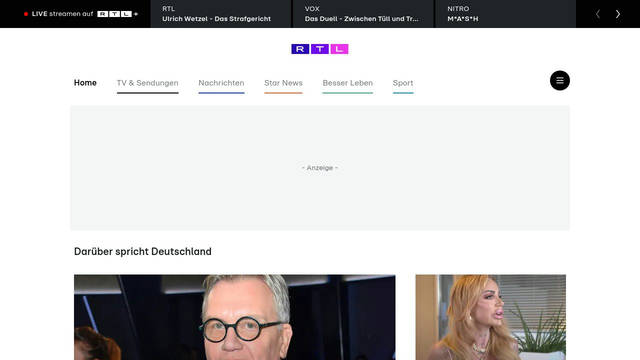Viewport: 640px width, 360px height.
Task: Click the Anzeige advertisement area
Action: [320, 168]
